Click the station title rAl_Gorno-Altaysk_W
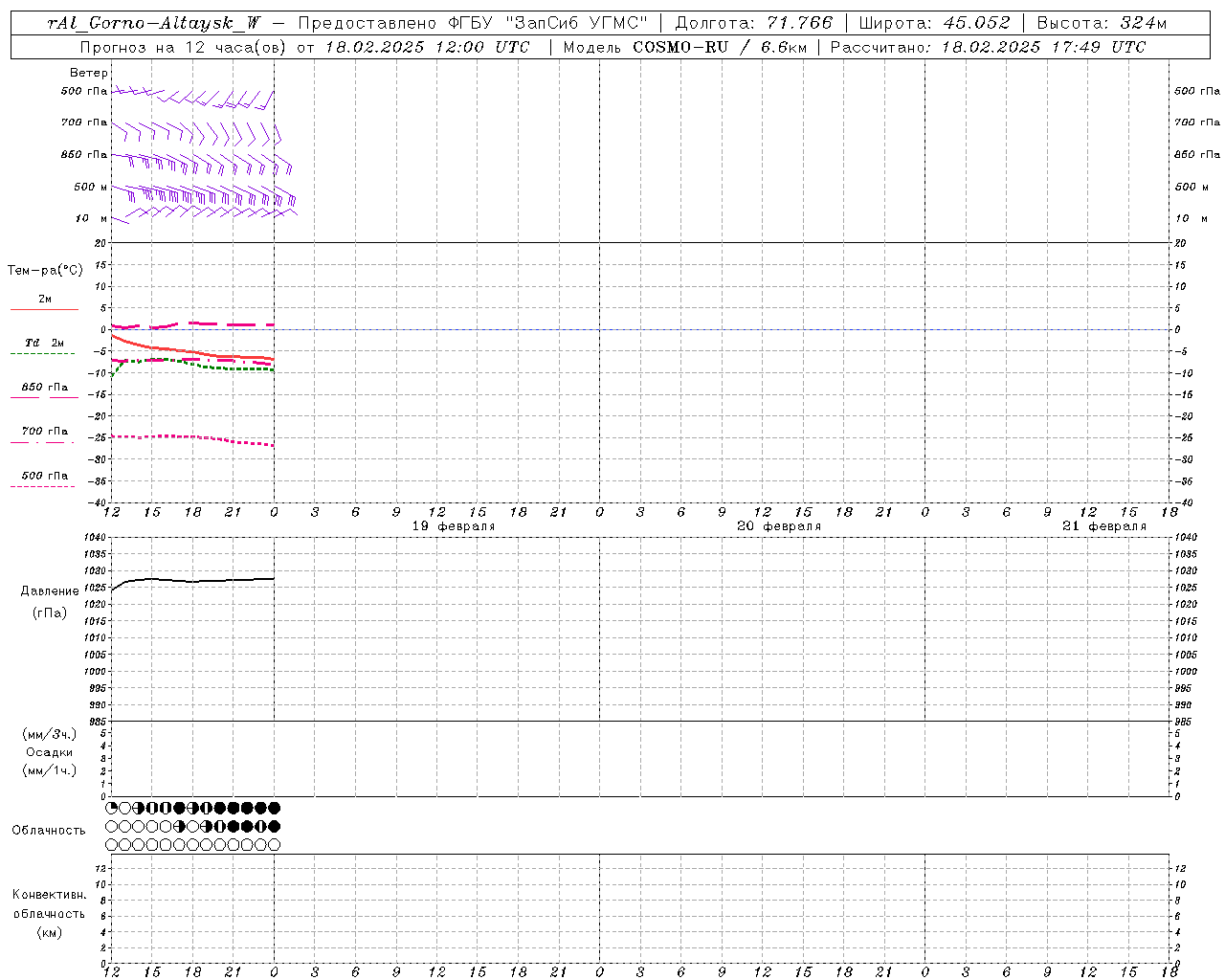Screen dimensions: 1225x980 pyautogui.click(x=154, y=24)
